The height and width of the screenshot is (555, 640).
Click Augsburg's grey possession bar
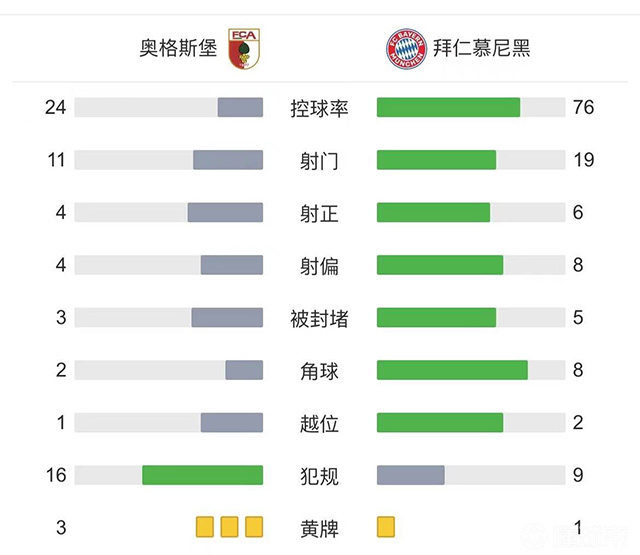coord(240,107)
